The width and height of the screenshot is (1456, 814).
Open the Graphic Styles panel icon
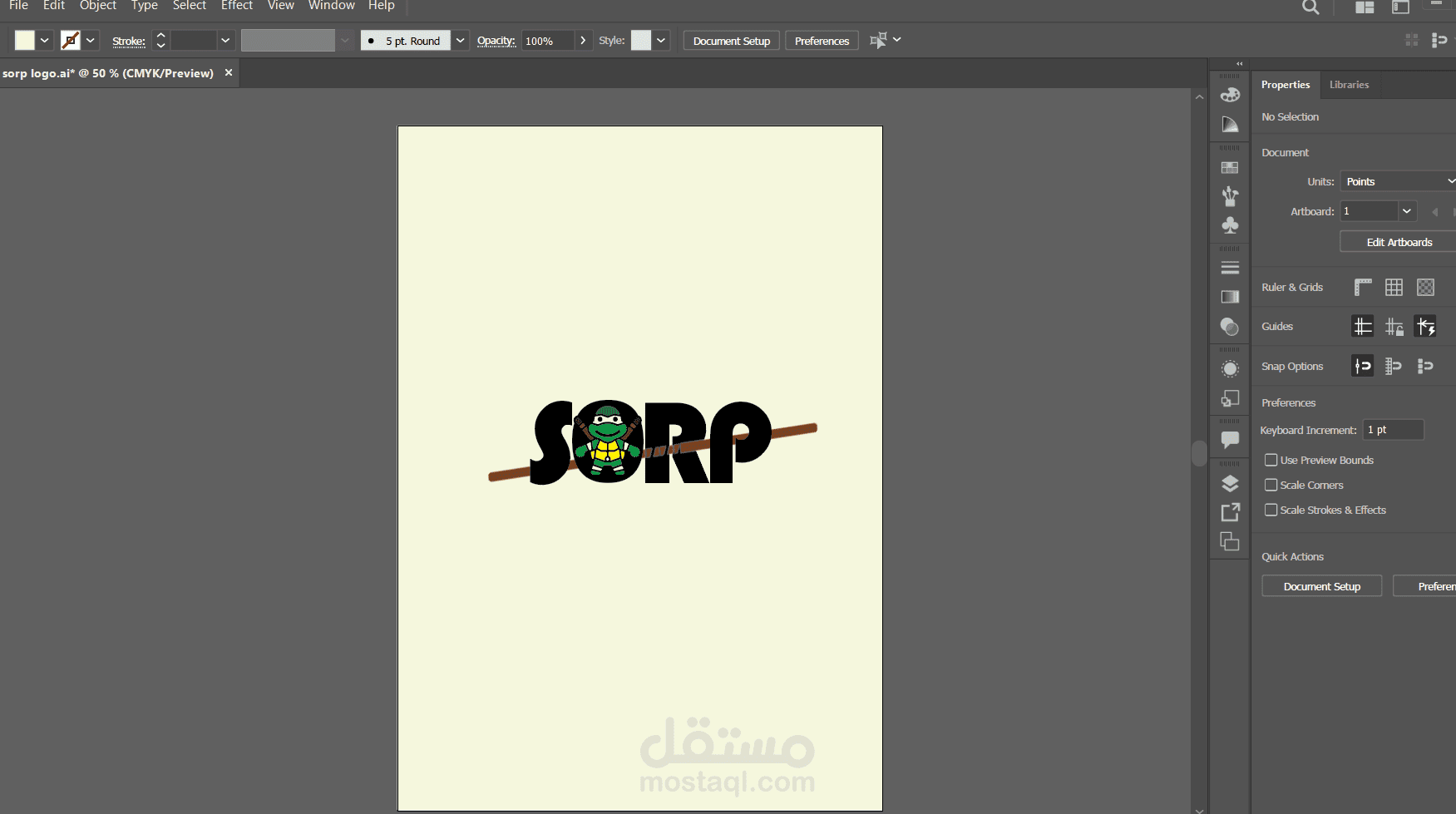pyautogui.click(x=1230, y=399)
